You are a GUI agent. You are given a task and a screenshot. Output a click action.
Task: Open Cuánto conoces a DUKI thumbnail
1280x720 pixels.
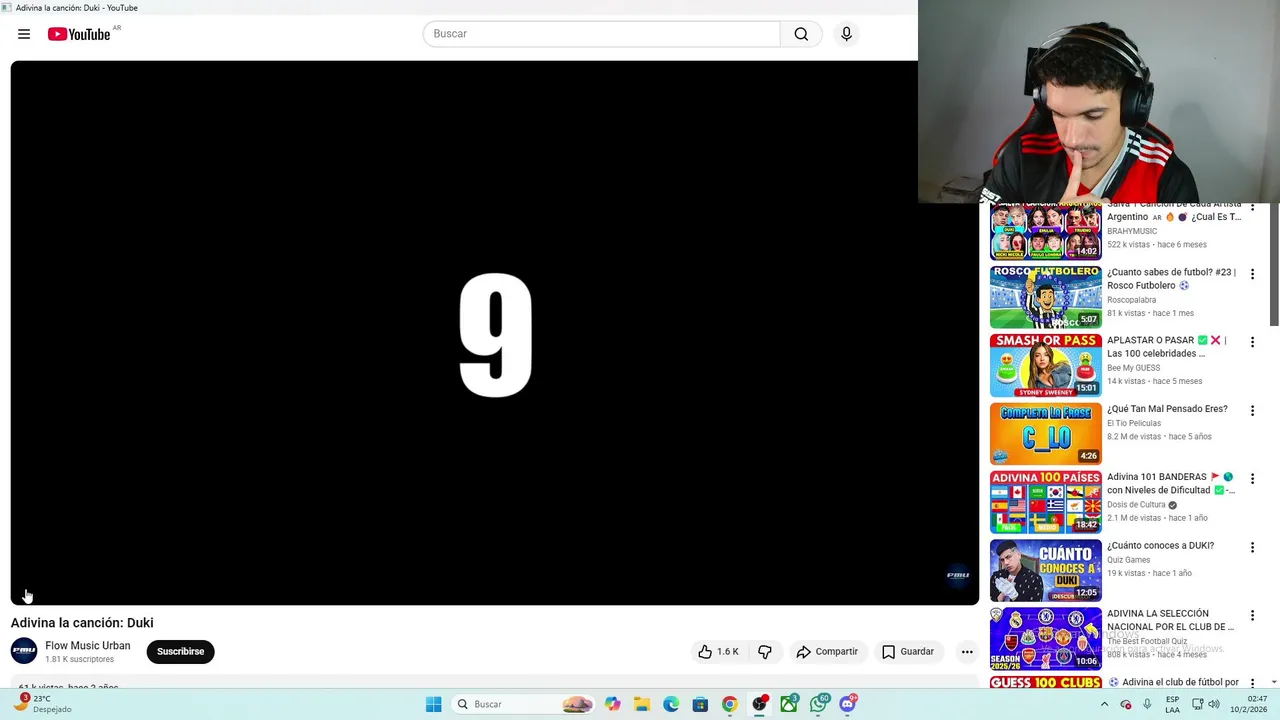(x=1045, y=570)
